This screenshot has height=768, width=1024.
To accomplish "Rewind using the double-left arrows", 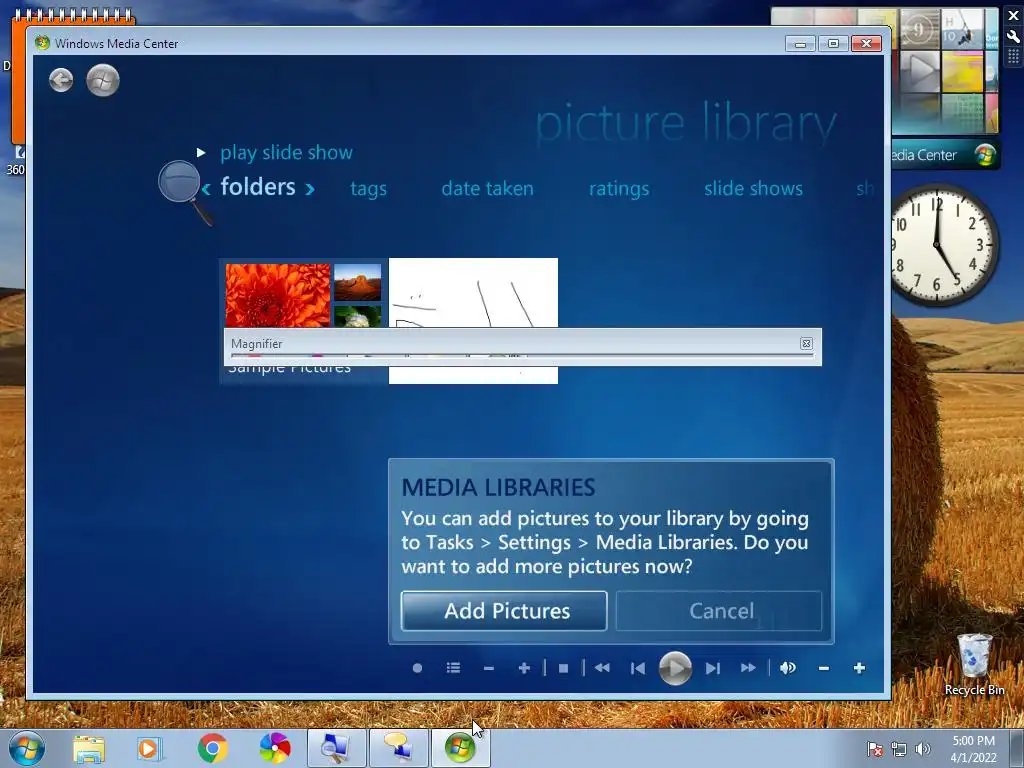I will click(602, 668).
